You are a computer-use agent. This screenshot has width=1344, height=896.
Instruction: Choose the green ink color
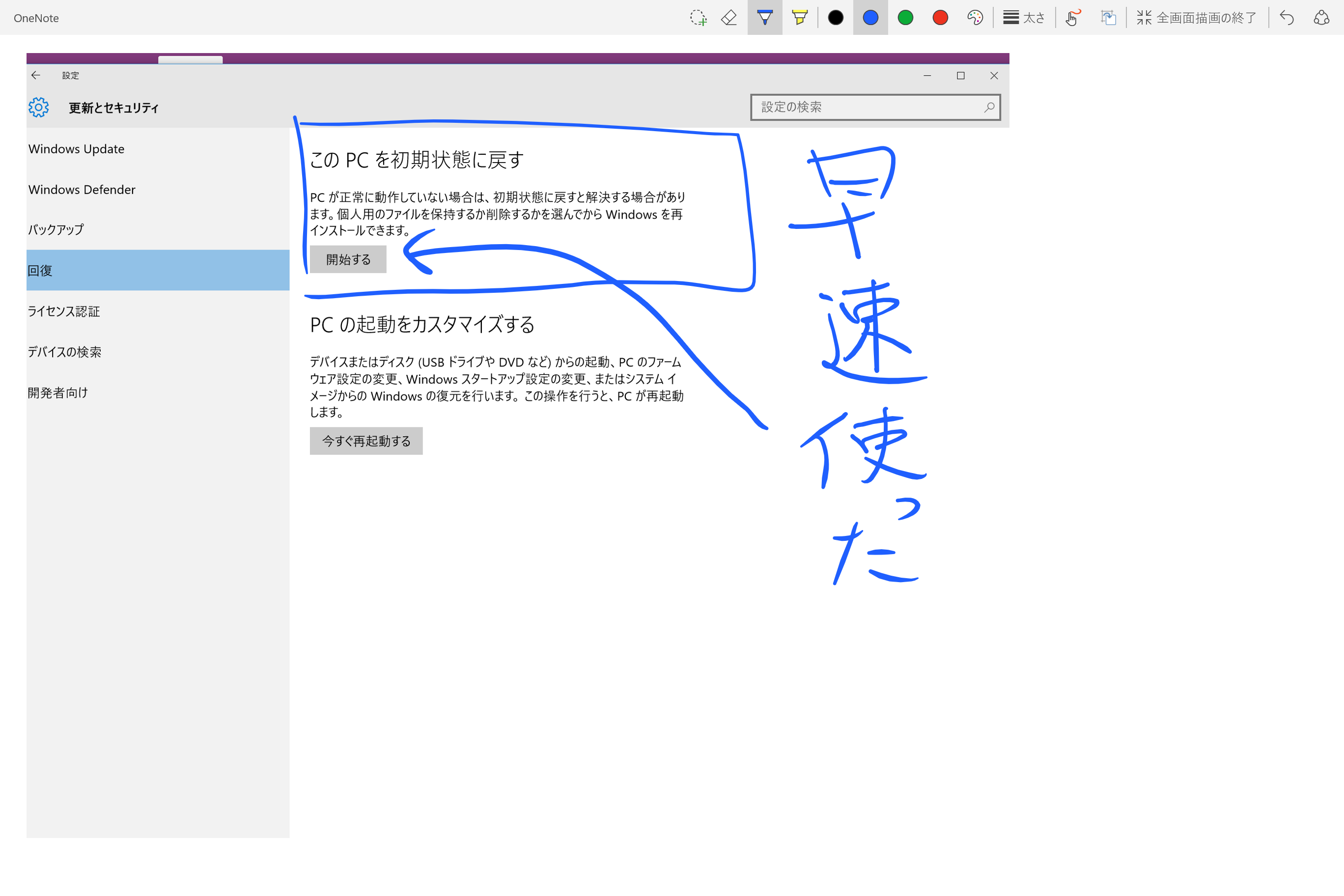tap(905, 18)
